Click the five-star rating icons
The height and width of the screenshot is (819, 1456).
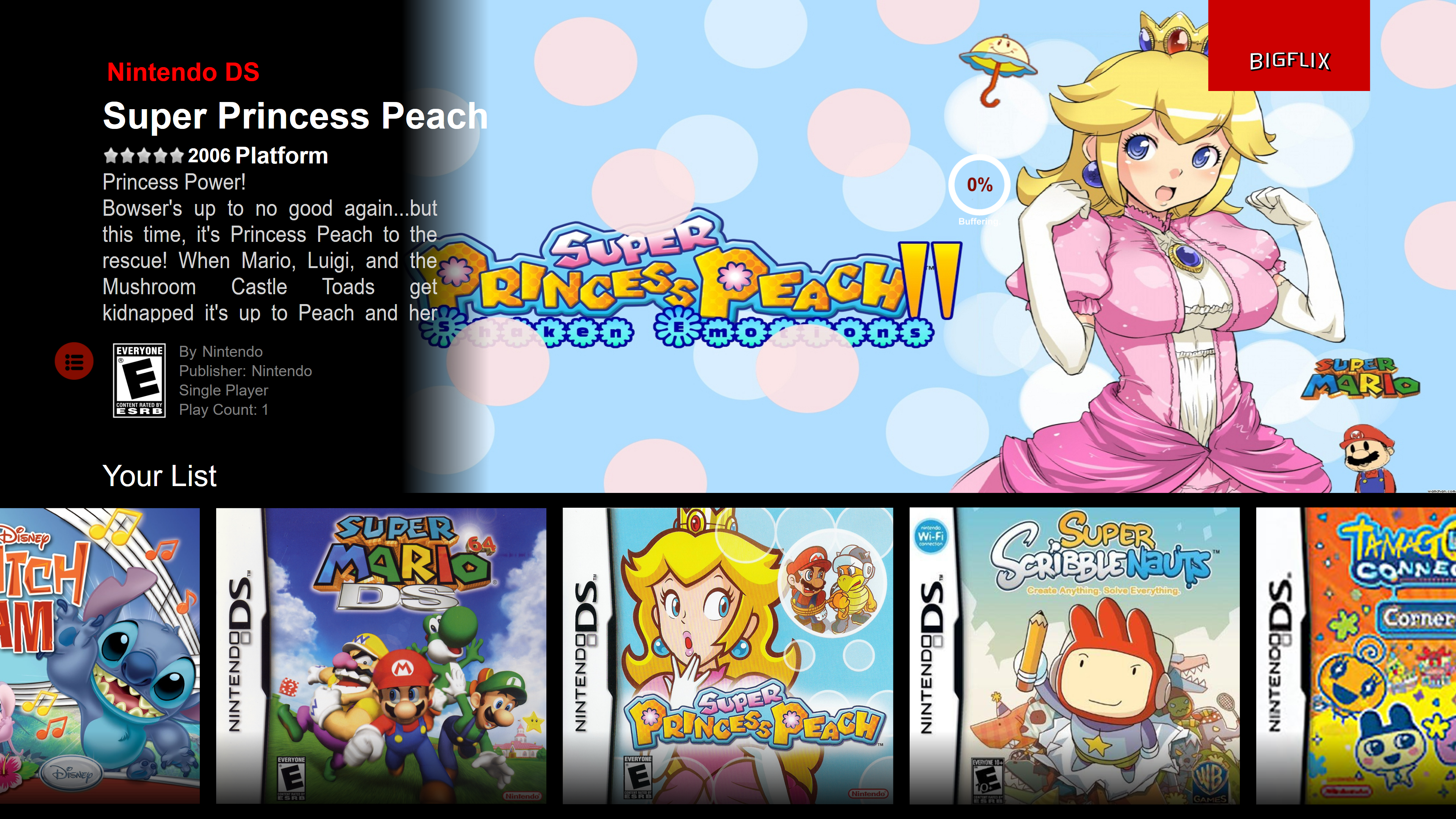click(144, 155)
